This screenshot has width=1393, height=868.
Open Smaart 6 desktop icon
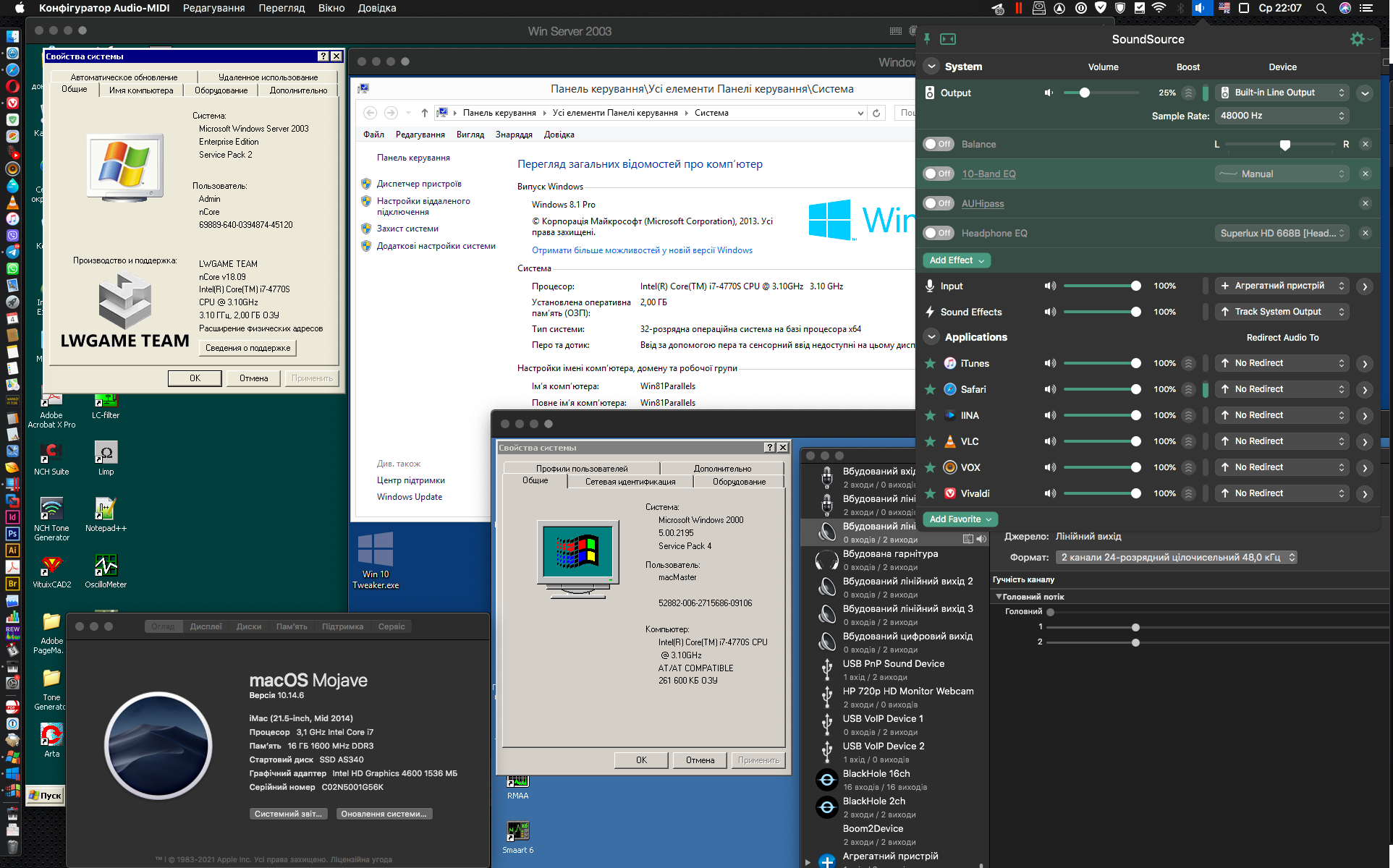pyautogui.click(x=518, y=838)
